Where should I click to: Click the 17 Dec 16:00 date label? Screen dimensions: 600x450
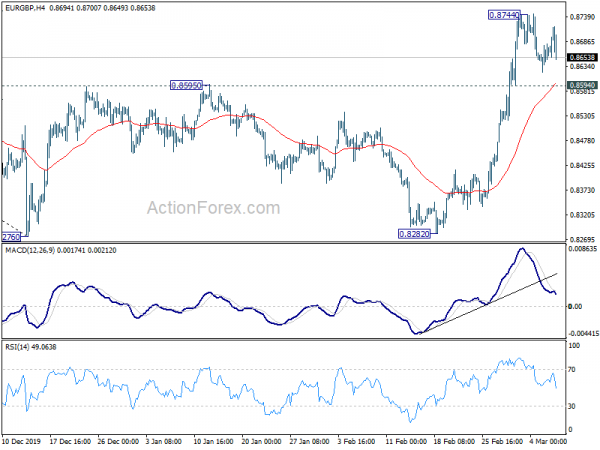pyautogui.click(x=70, y=441)
